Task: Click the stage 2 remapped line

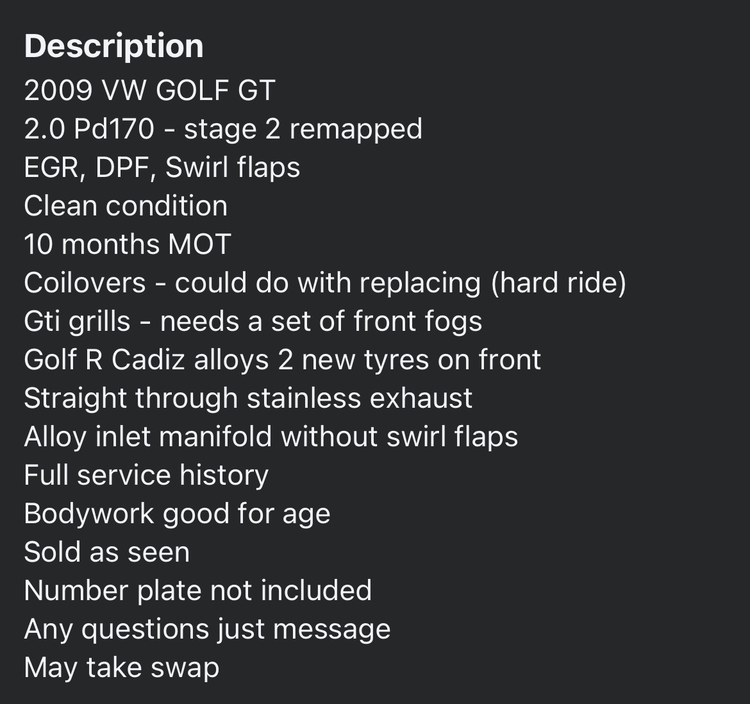Action: [x=223, y=129]
